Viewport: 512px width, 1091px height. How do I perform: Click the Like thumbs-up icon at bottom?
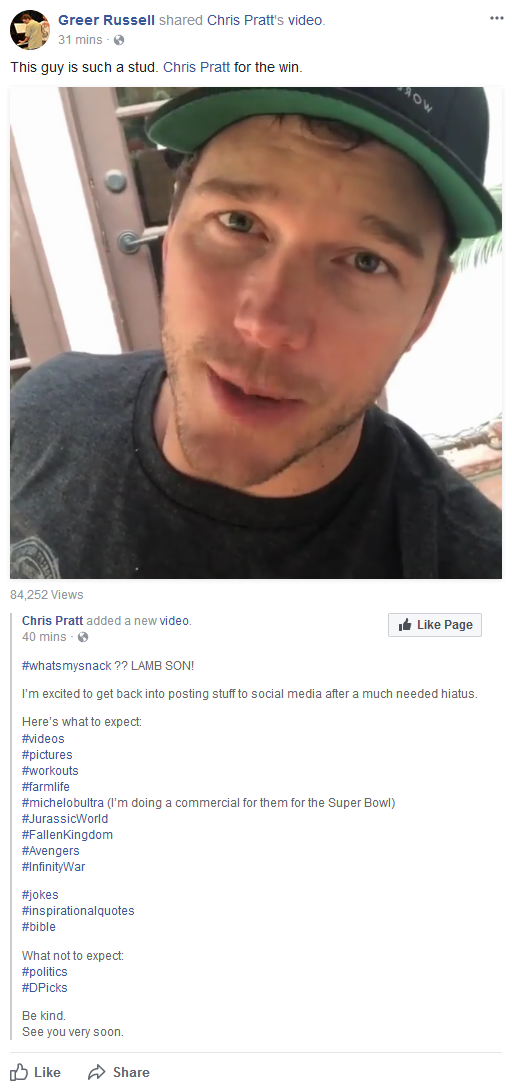point(19,1072)
